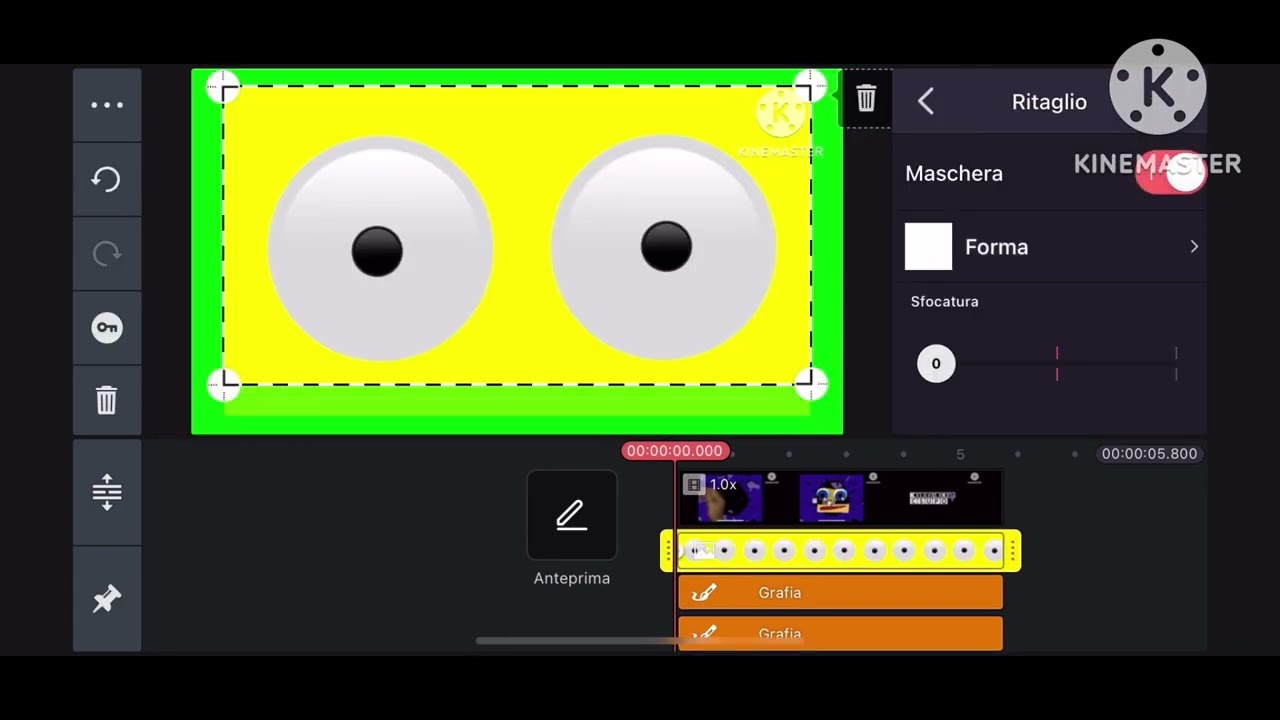The image size is (1280, 720).
Task: Click the timeline horizontal scrollbar
Action: click(640, 641)
